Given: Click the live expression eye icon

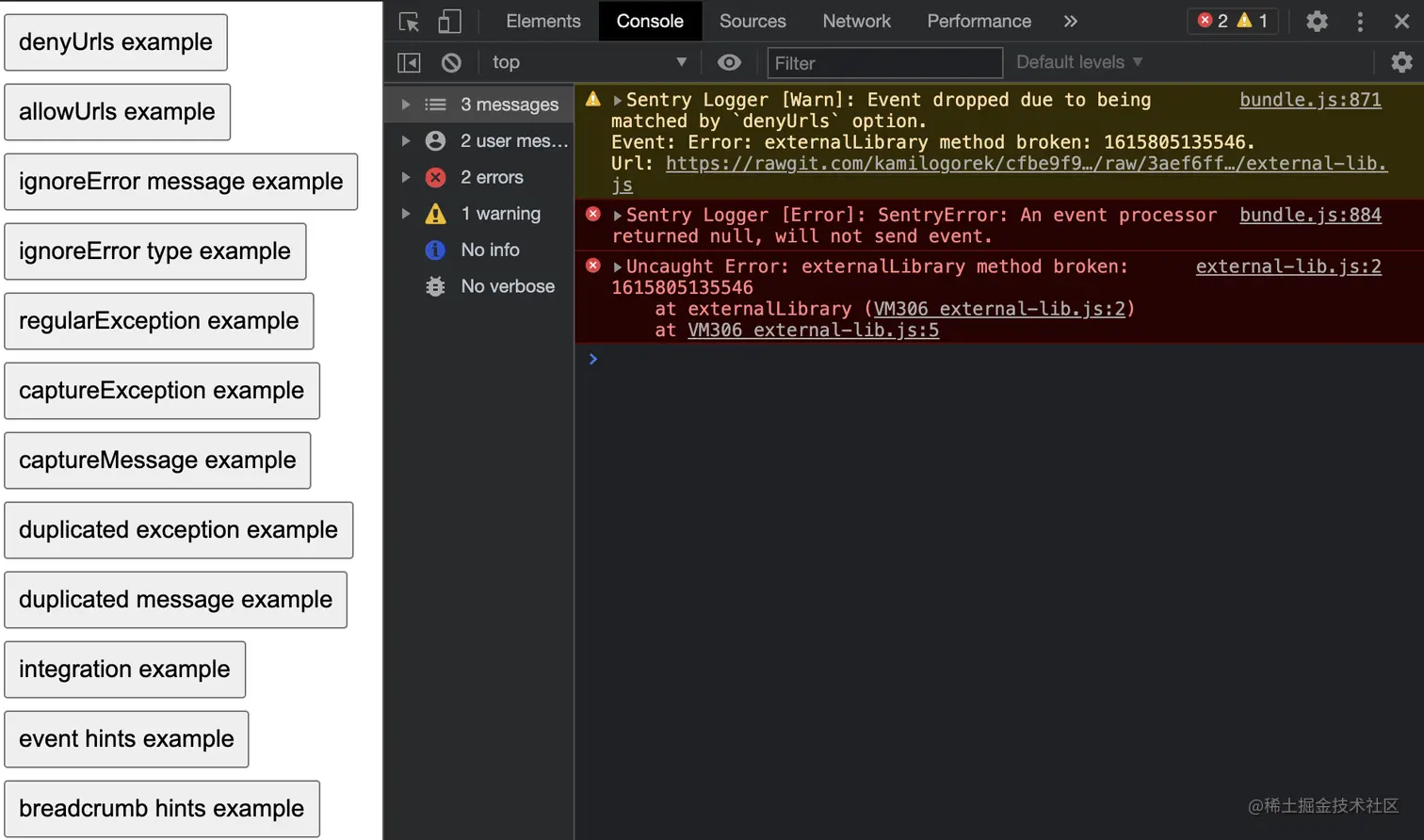Looking at the screenshot, I should point(729,62).
